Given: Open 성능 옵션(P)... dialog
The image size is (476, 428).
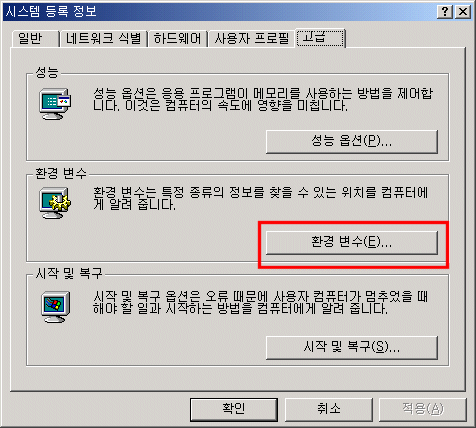Looking at the screenshot, I should (x=352, y=142).
